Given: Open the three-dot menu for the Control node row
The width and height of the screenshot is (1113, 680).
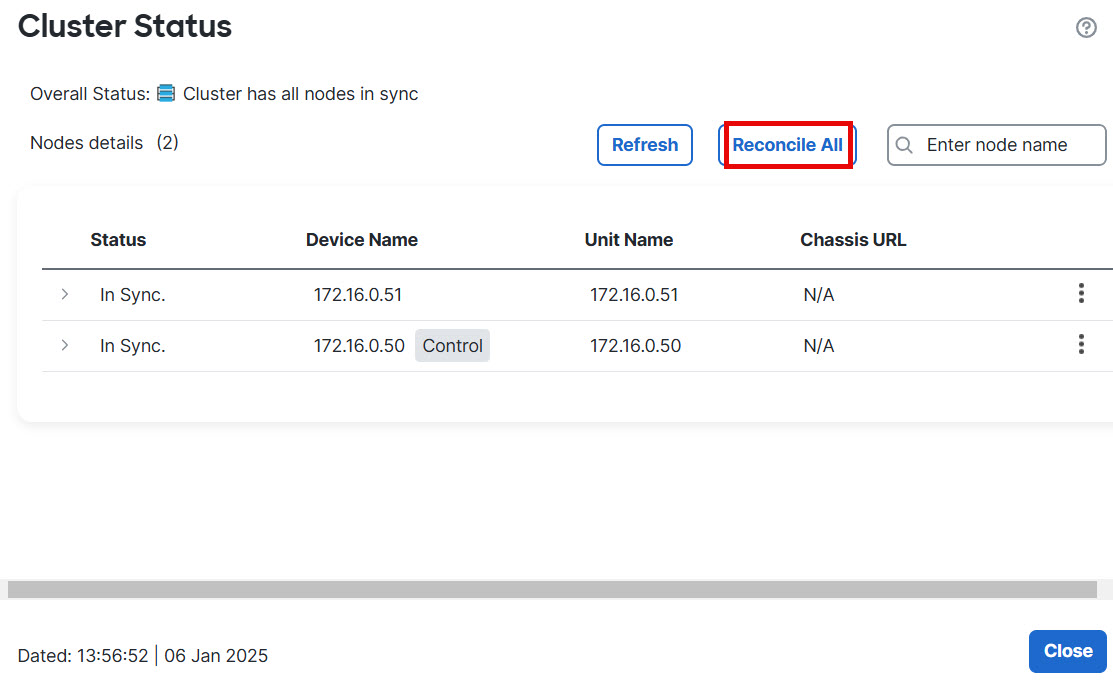Looking at the screenshot, I should [x=1081, y=344].
